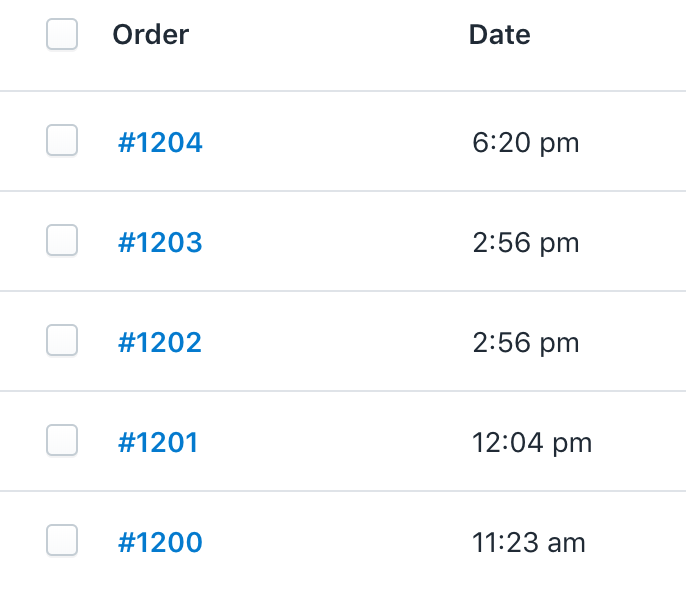This screenshot has width=686, height=590.
Task: Select the checkbox for order #1204
Action: (x=62, y=140)
